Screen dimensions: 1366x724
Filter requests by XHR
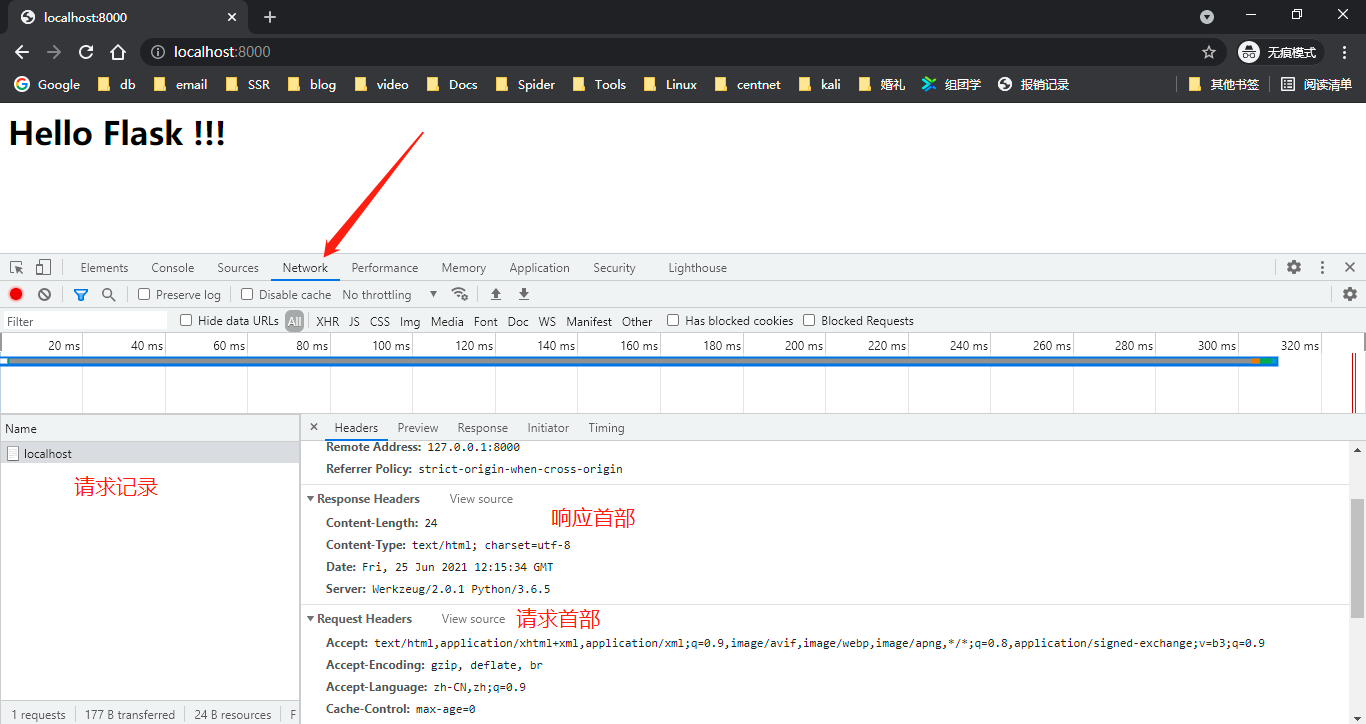point(327,321)
